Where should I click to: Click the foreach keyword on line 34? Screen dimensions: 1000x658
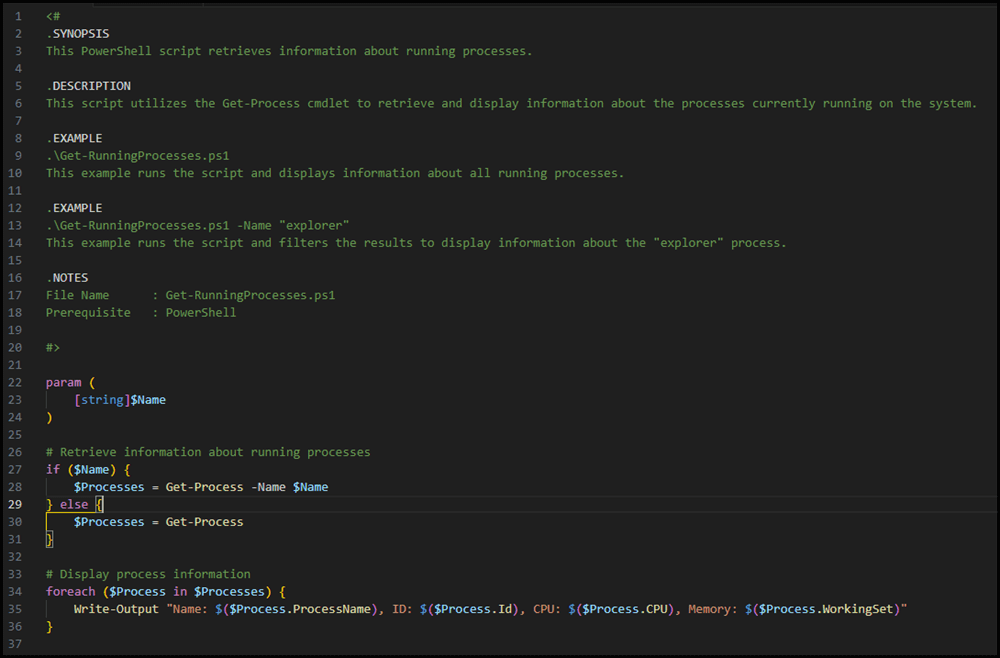coord(70,591)
